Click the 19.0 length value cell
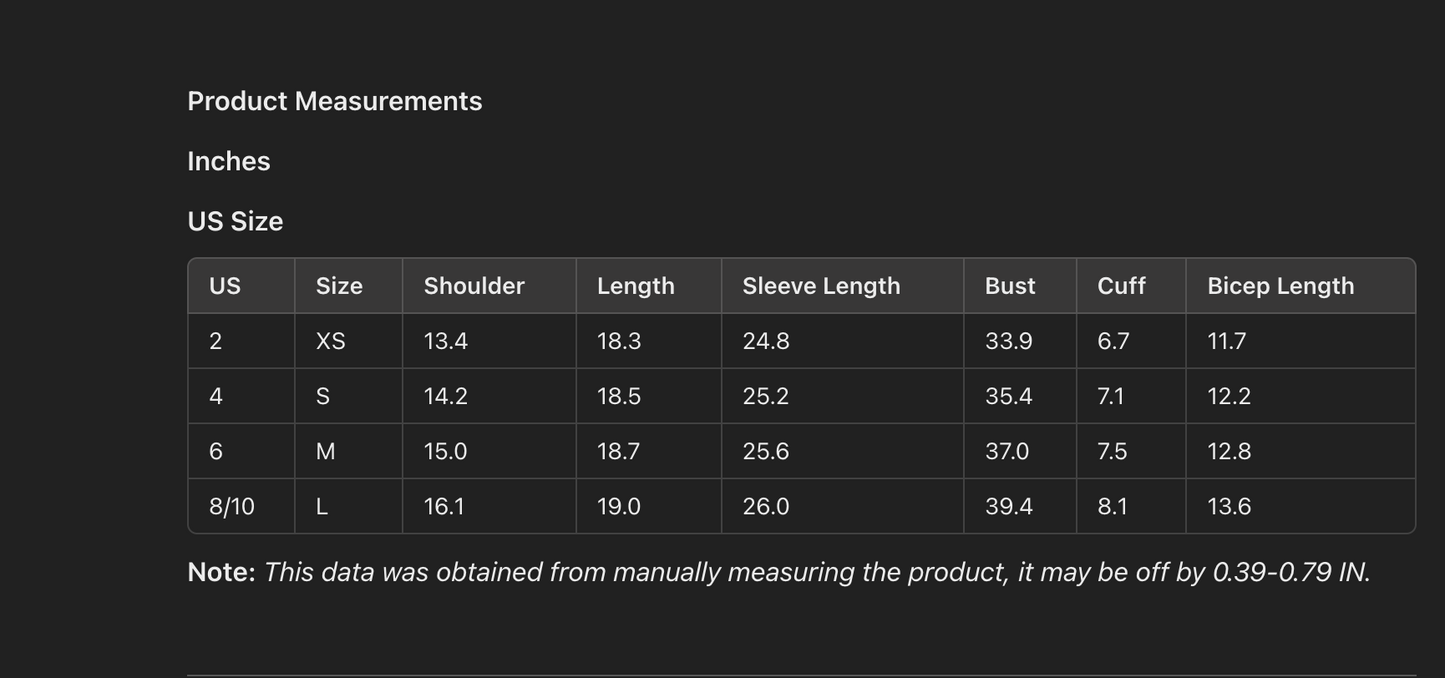1445x678 pixels. click(x=618, y=506)
